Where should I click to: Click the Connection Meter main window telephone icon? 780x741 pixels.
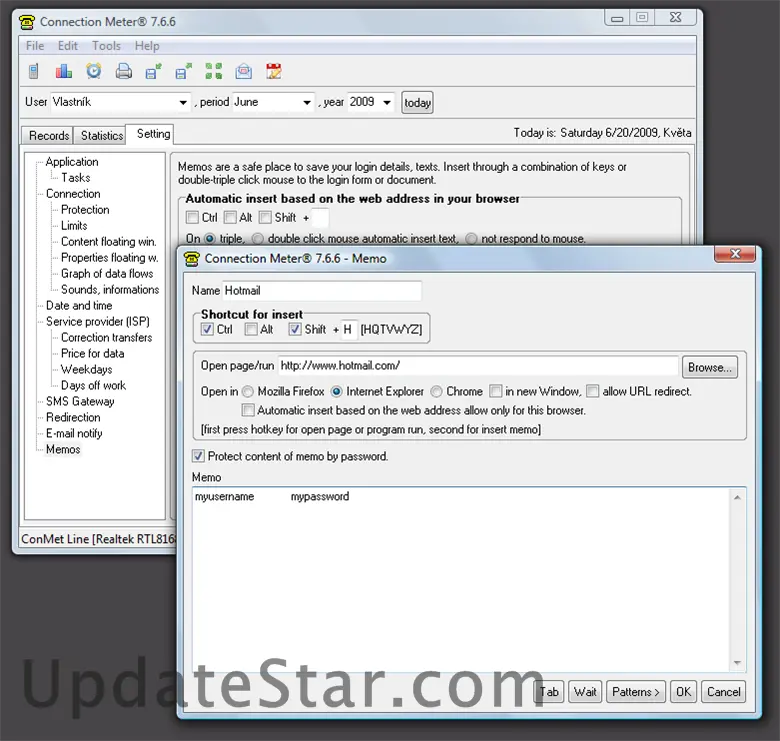point(27,22)
